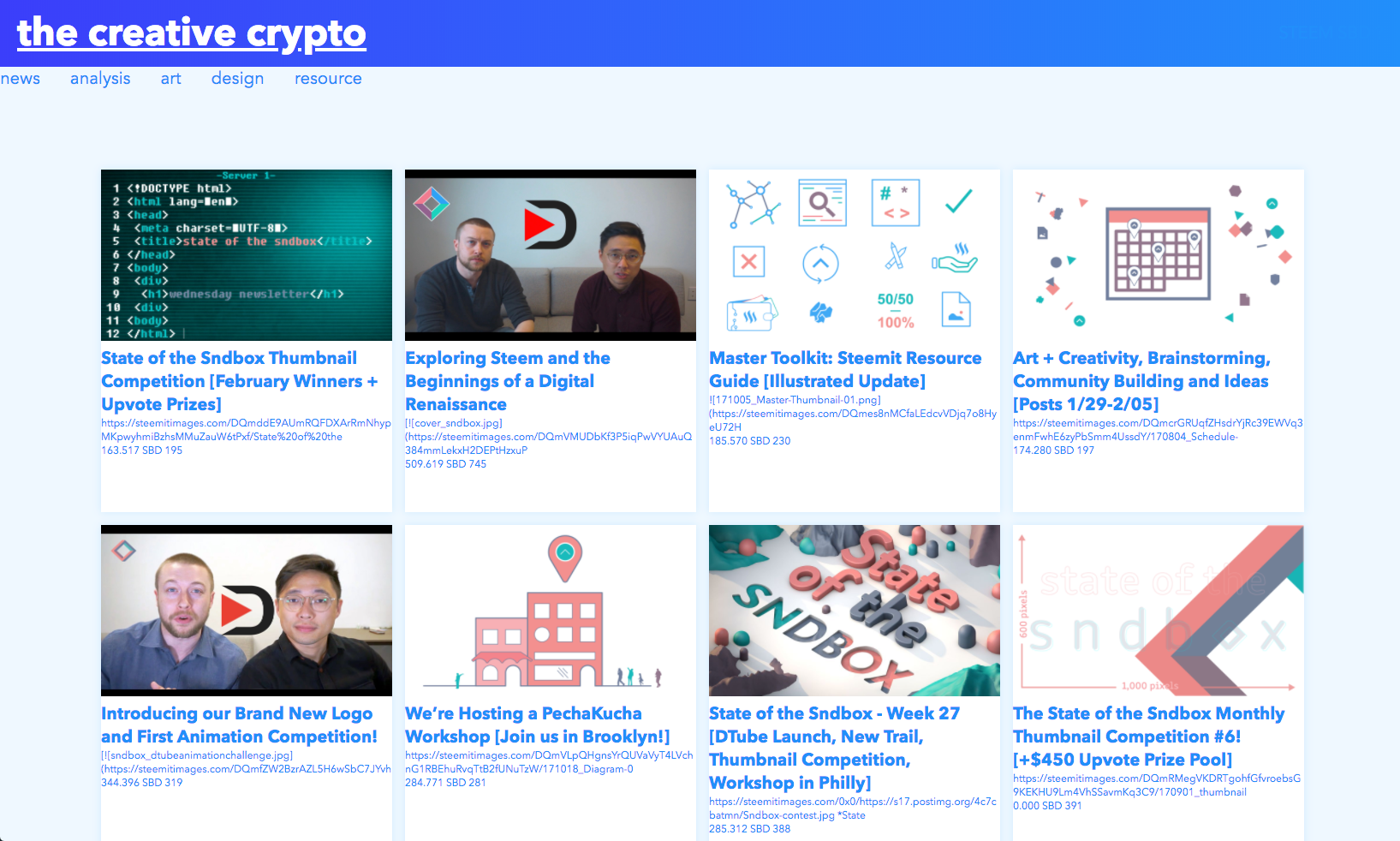Click the Steem wallet icon
This screenshot has height=841, width=1400.
(x=752, y=313)
